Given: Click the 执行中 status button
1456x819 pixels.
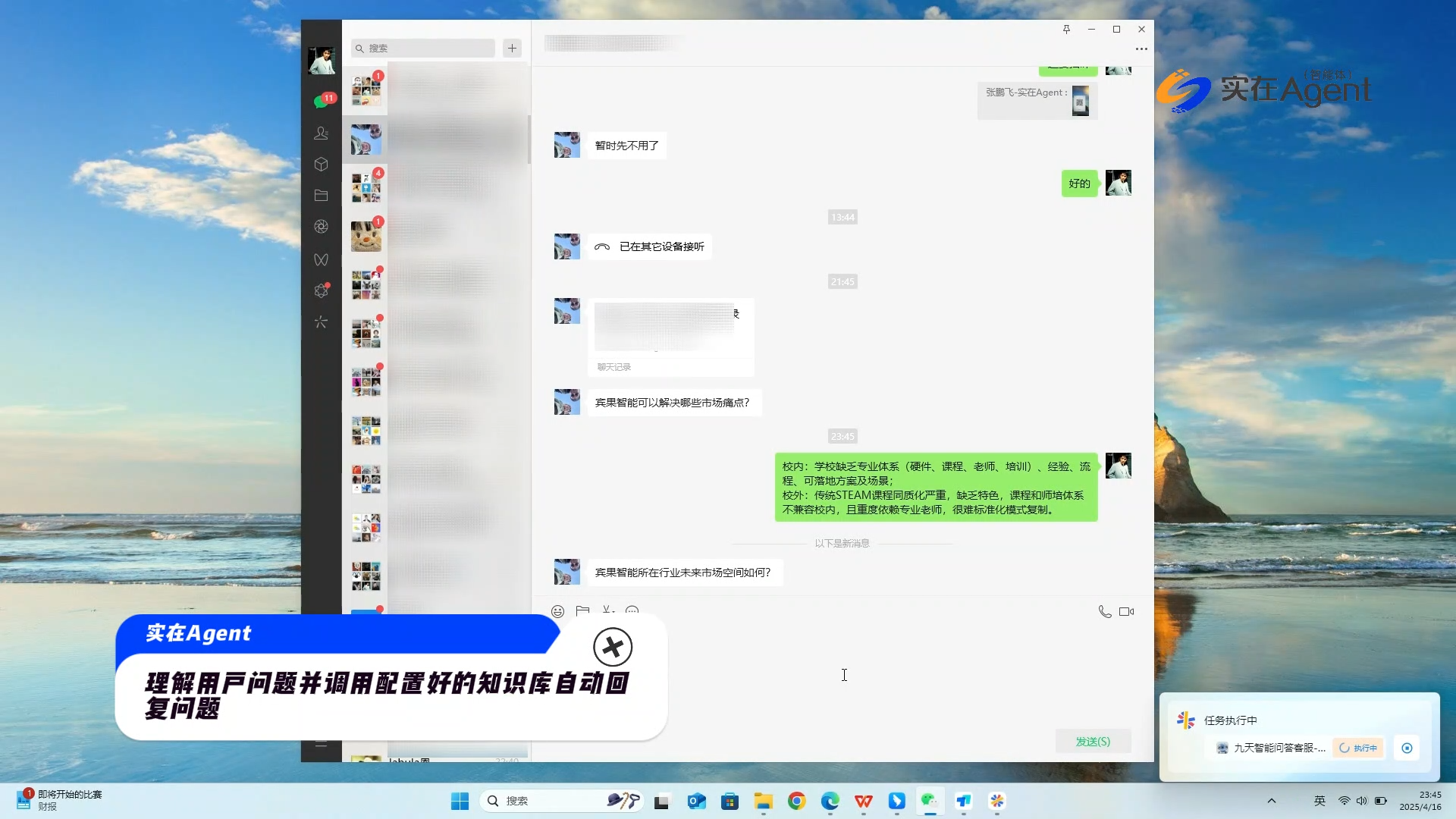Looking at the screenshot, I should tap(1358, 748).
